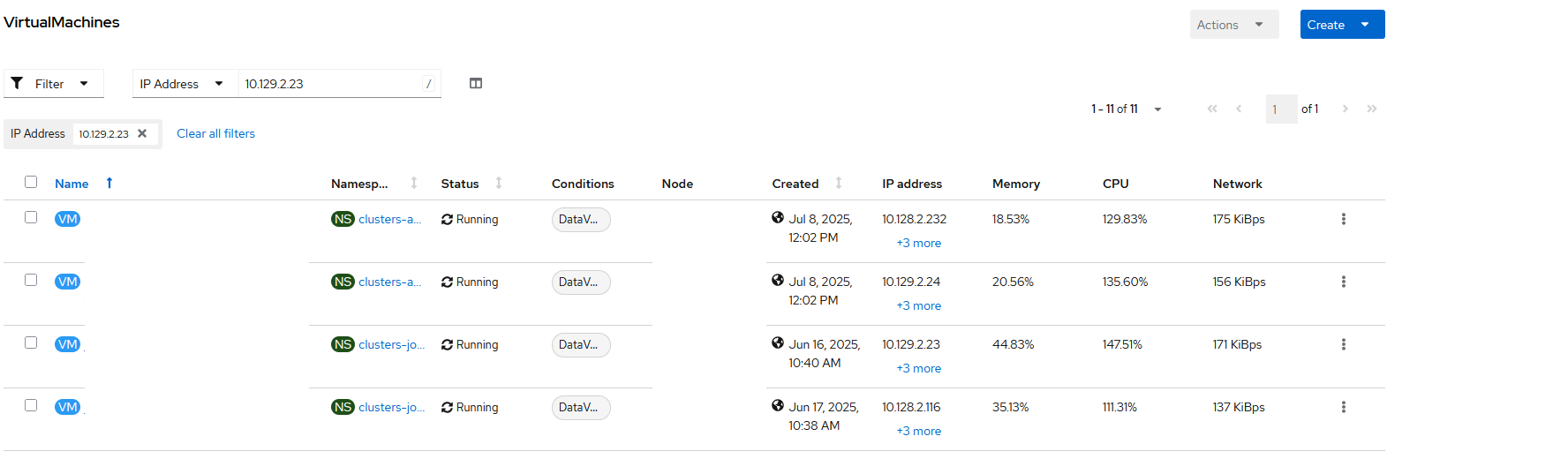Open kebab menu for the 10.128.2.232 VM row
1568x459 pixels.
pos(1343,219)
